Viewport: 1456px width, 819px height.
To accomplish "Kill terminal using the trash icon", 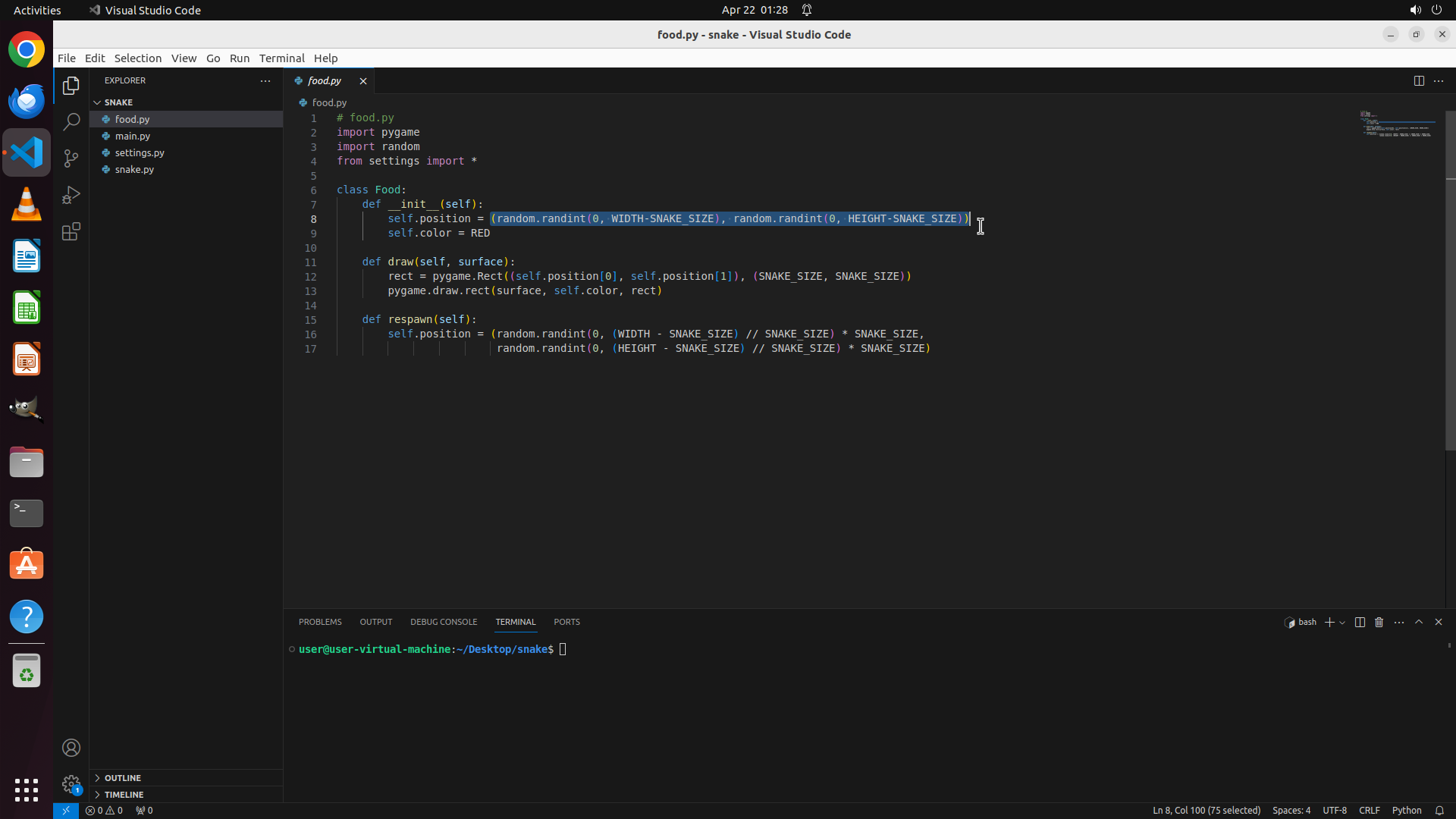I will 1379,622.
